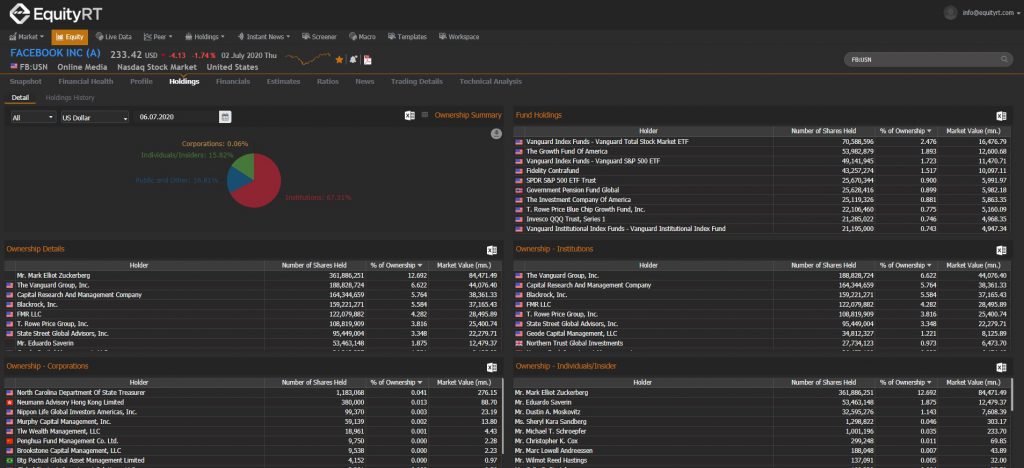Sort Ownership - Institutions by Market Value column
Viewport: 1024px width, 468px height.
point(973,266)
